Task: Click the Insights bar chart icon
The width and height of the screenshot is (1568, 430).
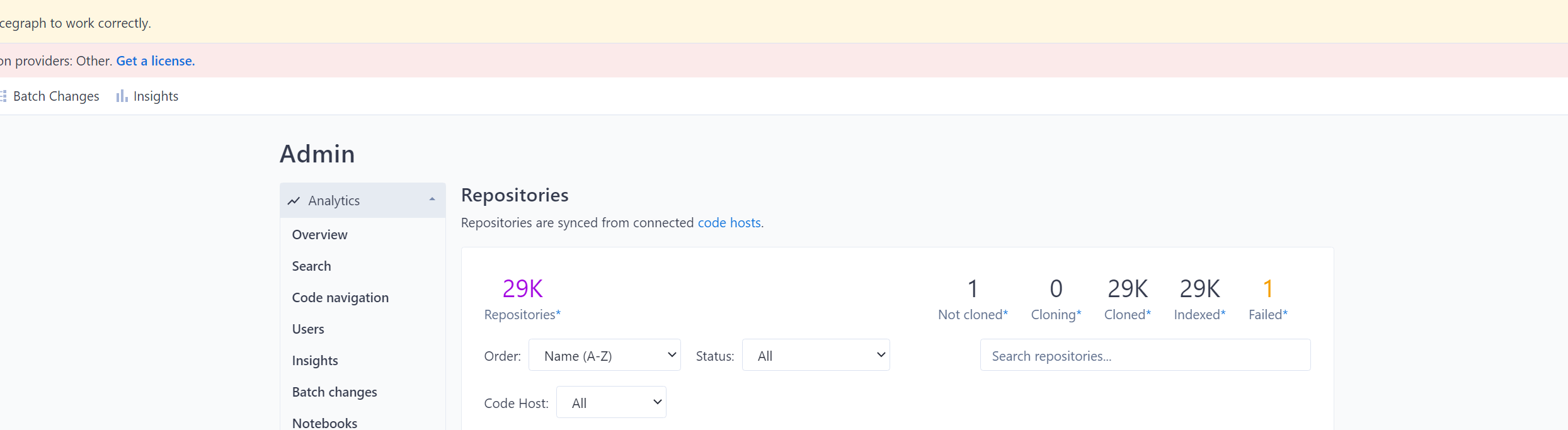Action: (120, 96)
